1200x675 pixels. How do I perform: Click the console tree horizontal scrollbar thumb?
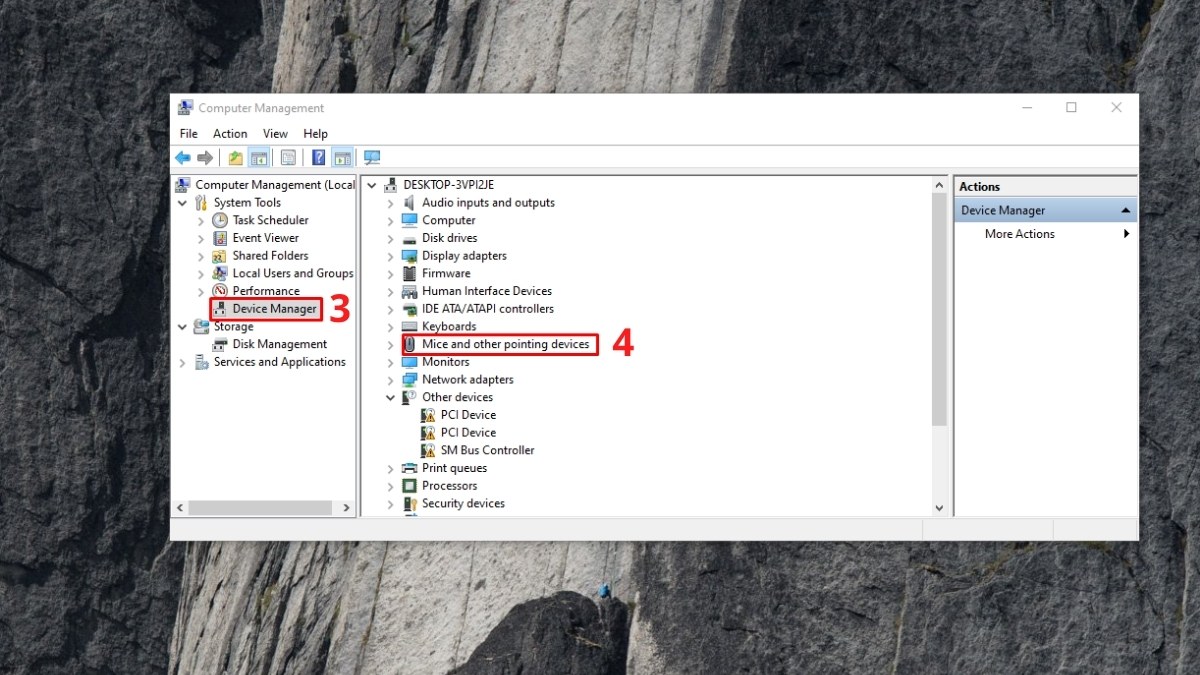(x=260, y=508)
